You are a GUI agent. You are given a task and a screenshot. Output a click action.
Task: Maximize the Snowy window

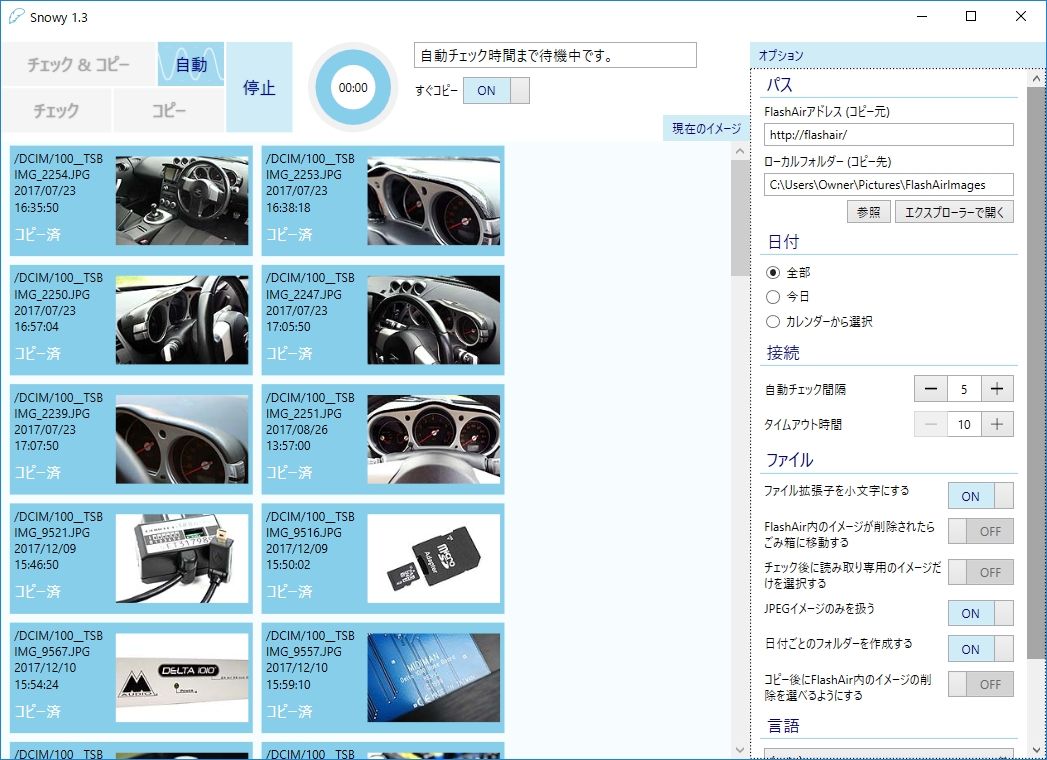tap(972, 17)
